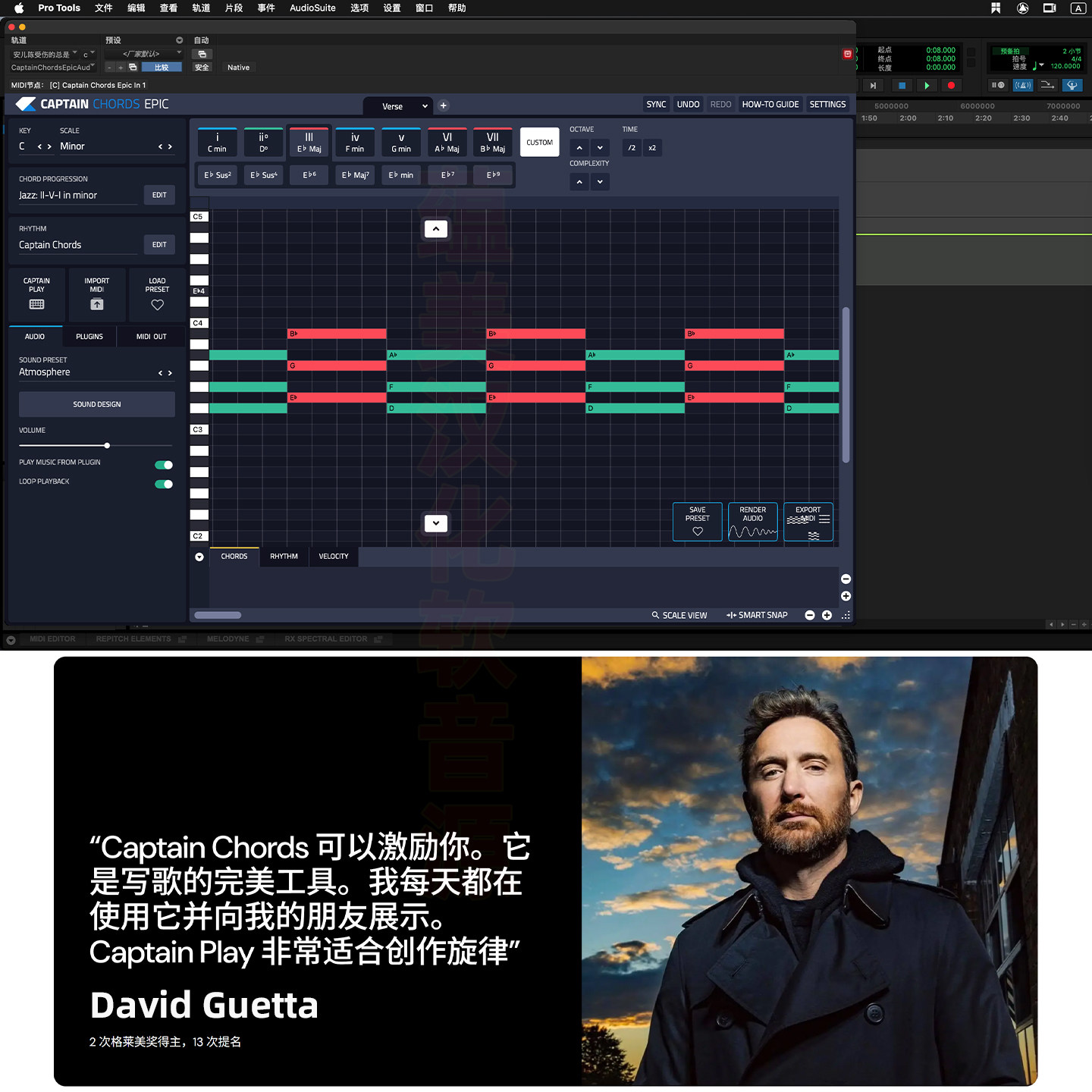Screen dimensions: 1092x1092
Task: Click the MIDI merge arrow icon
Action: (1047, 85)
